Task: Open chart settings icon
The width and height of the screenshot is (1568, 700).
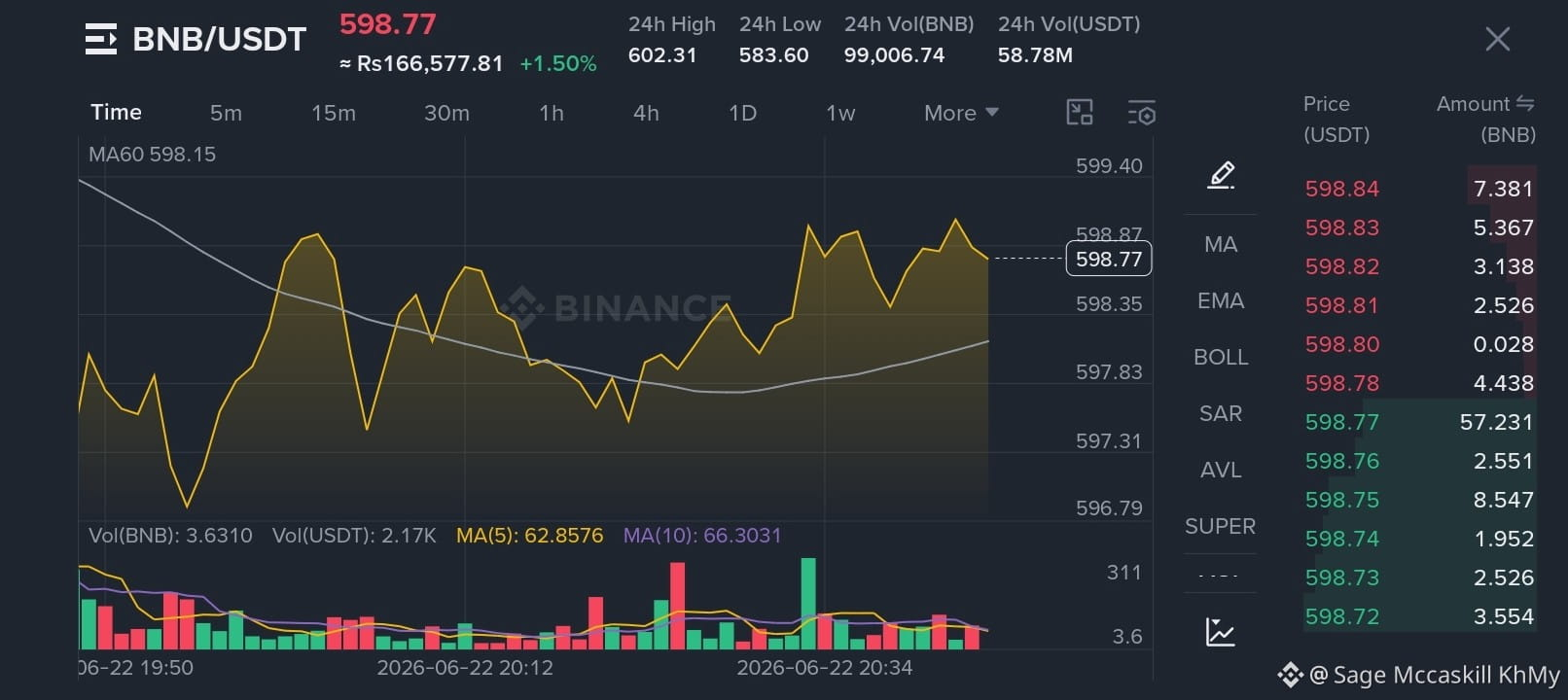Action: point(1141,113)
